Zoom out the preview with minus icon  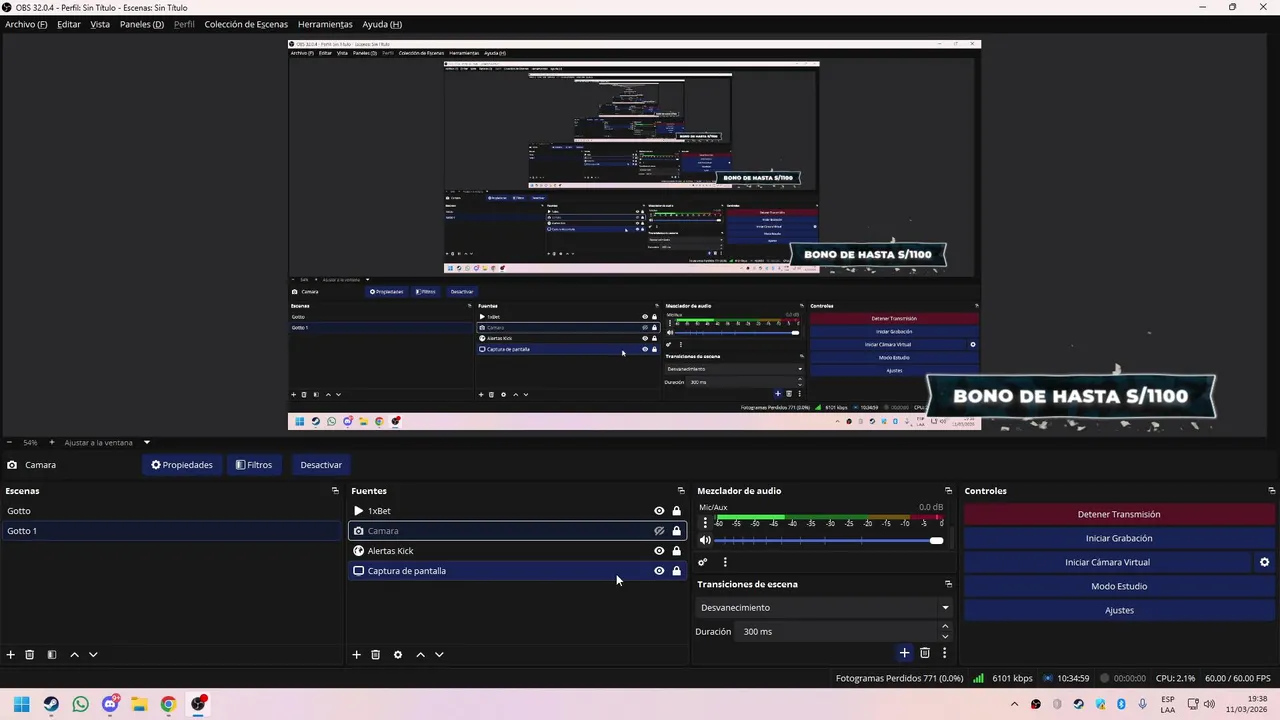click(x=9, y=442)
